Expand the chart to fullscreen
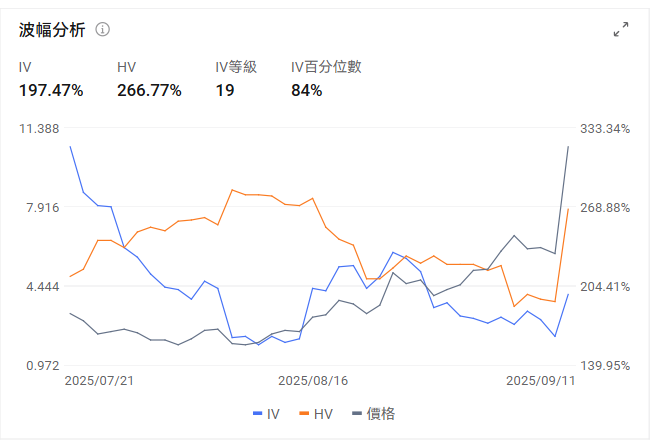Screen dimensions: 665x444 tap(621, 29)
